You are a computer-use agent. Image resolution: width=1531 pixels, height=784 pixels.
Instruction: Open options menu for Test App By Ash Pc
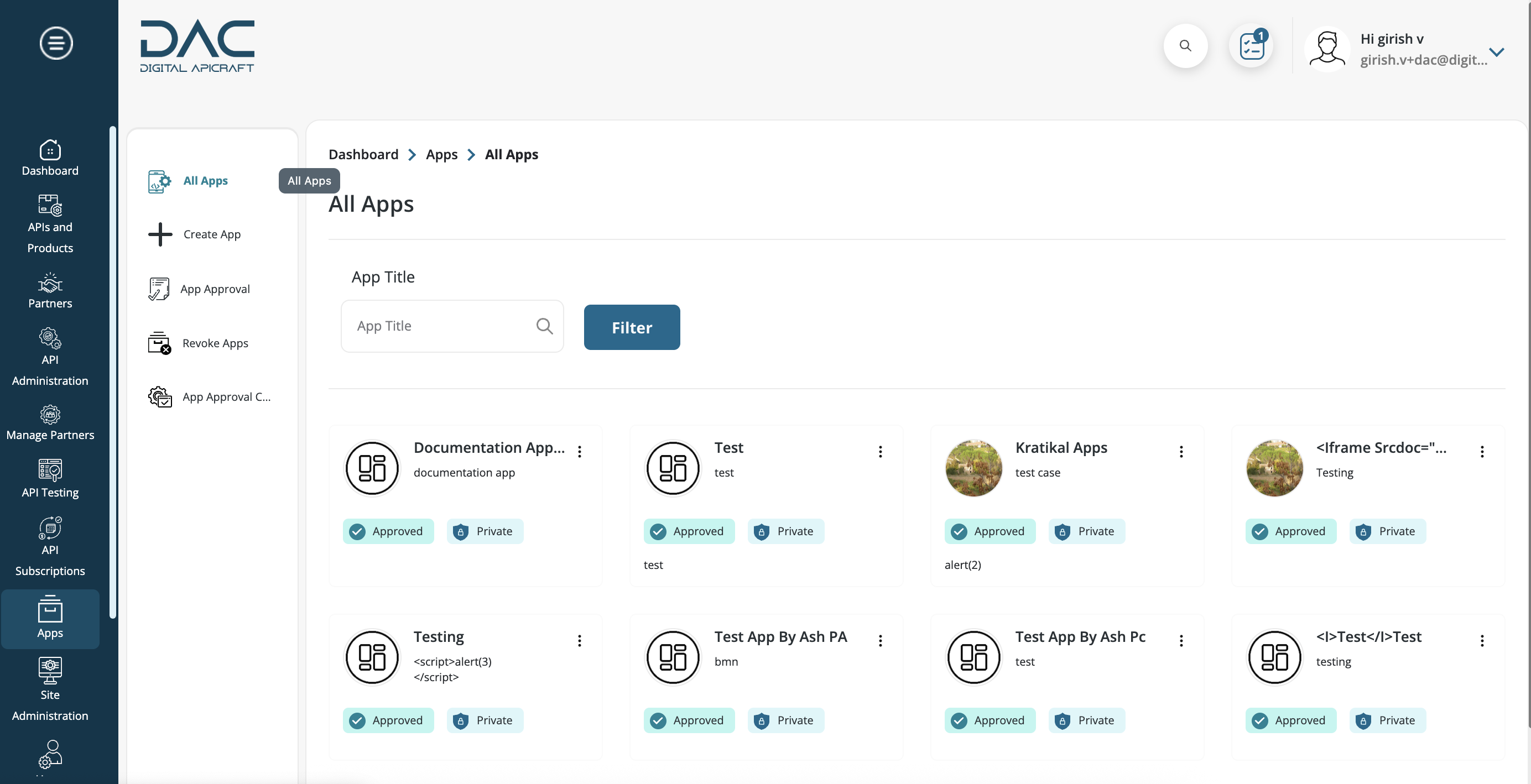(1180, 640)
